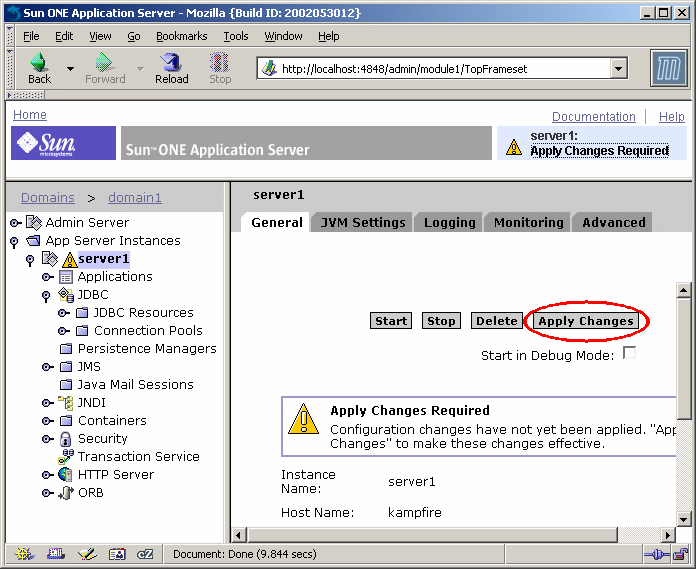Image resolution: width=696 pixels, height=569 pixels.
Task: Switch to the Advanced tab
Action: (613, 222)
